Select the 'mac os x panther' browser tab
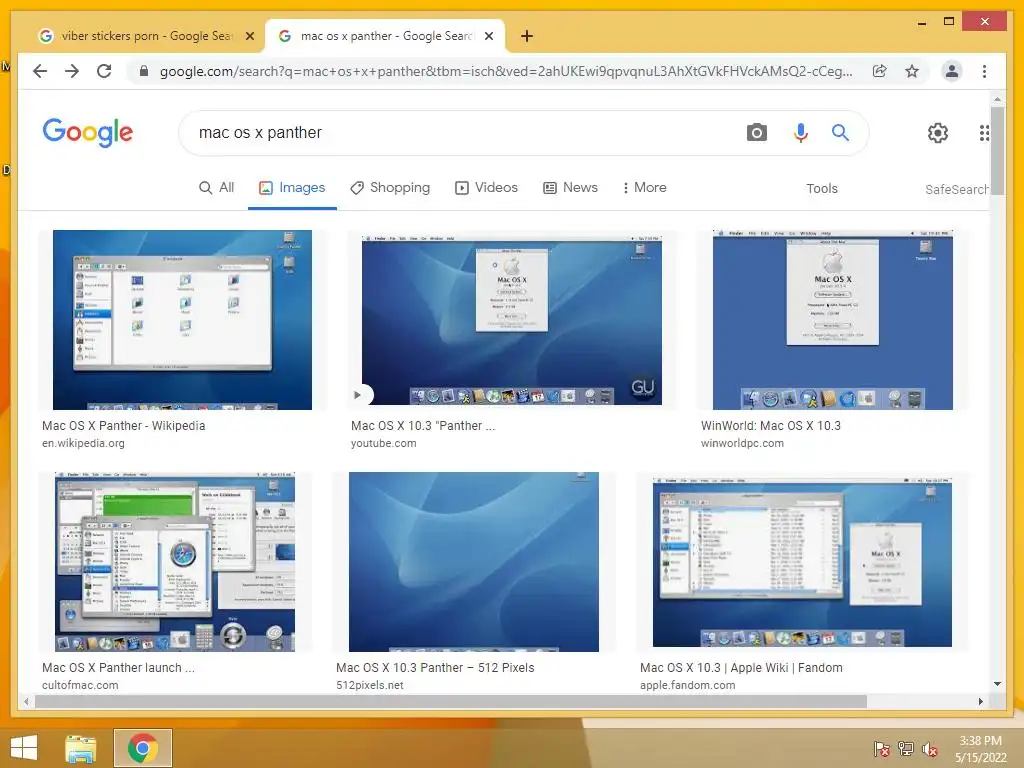1024x768 pixels. pyautogui.click(x=385, y=36)
